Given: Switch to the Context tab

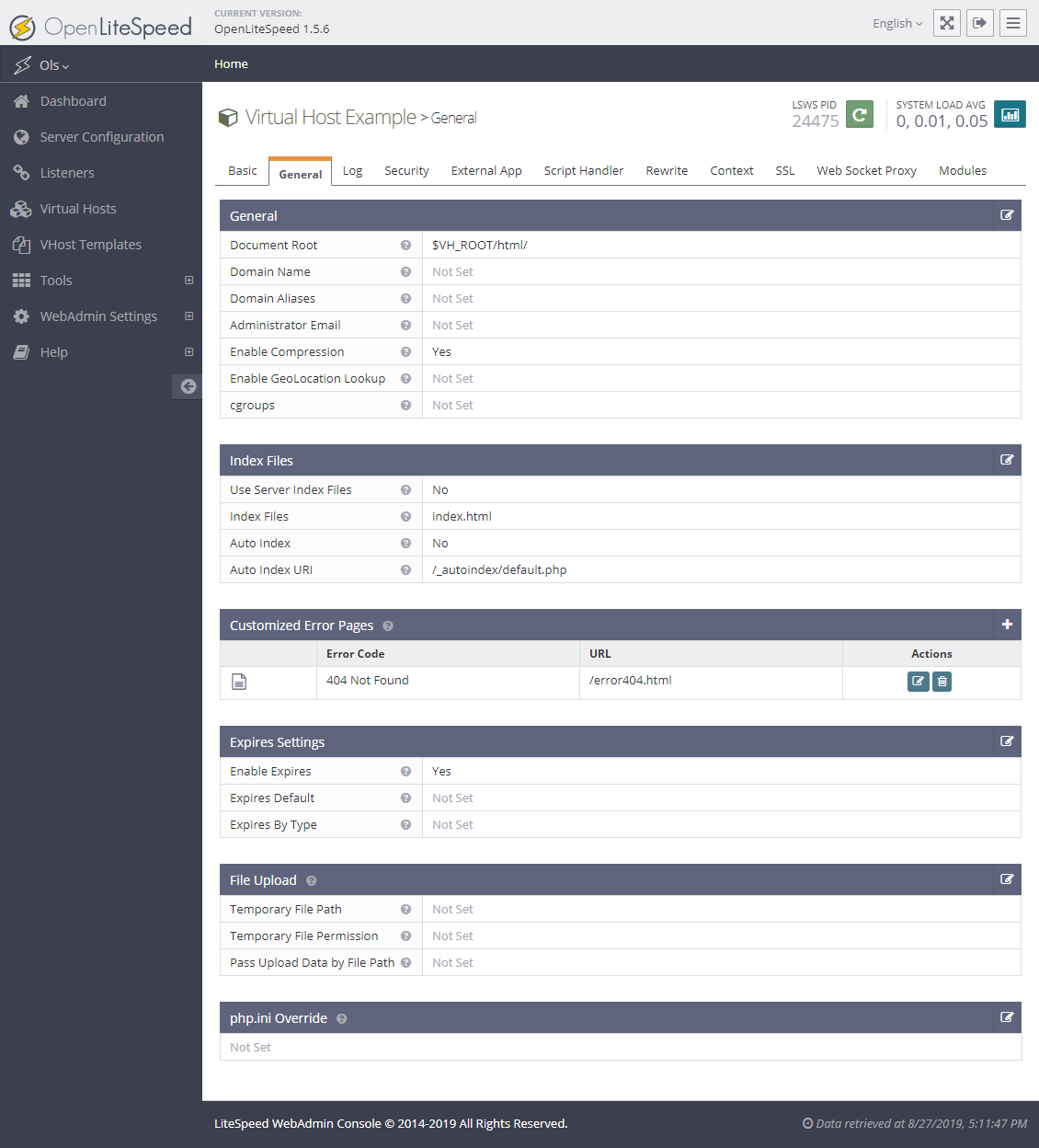Looking at the screenshot, I should point(732,171).
